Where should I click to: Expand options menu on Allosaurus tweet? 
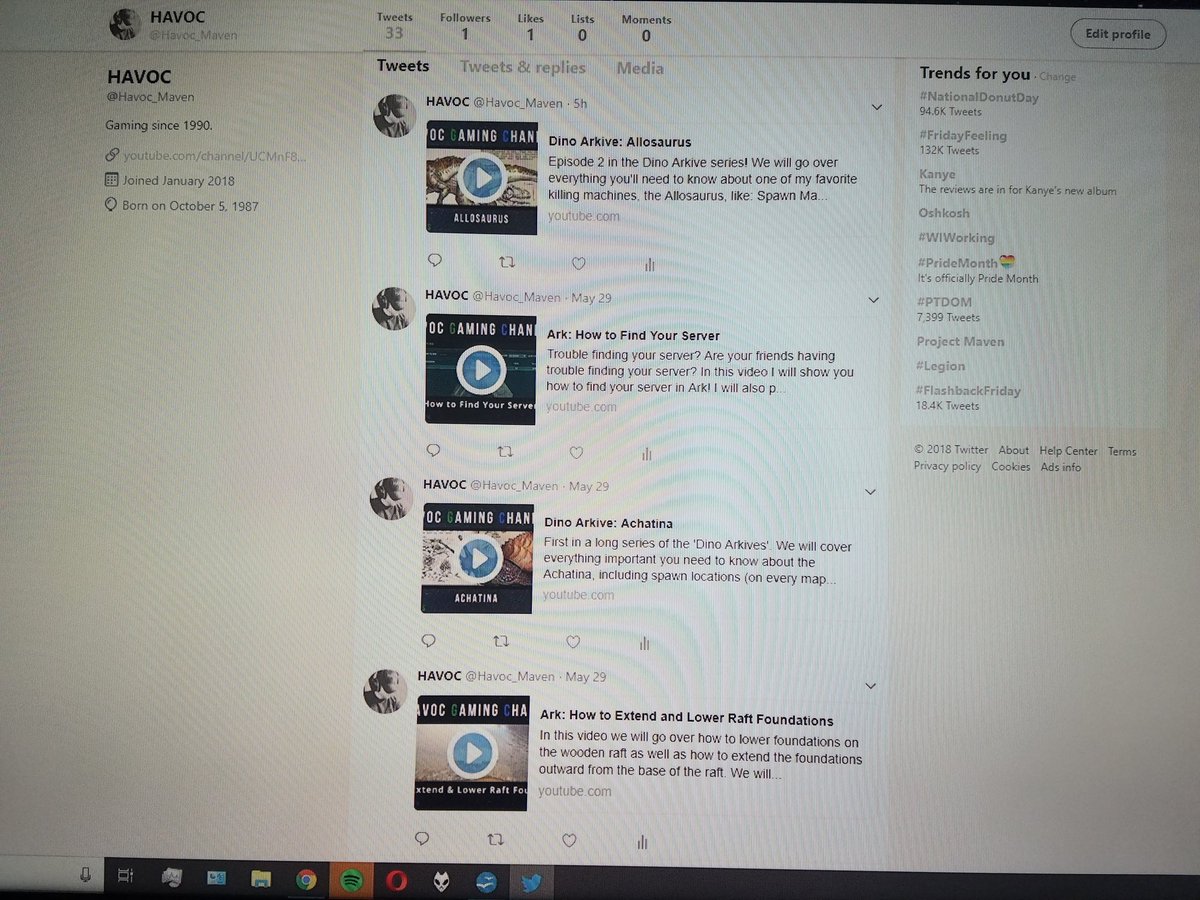click(877, 107)
